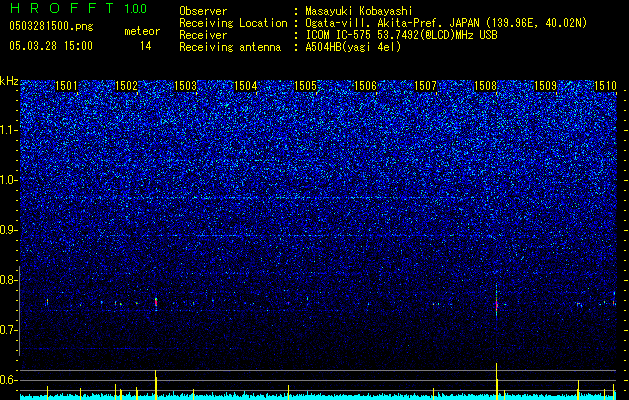Select the 1503 time marker
The width and height of the screenshot is (629, 400).
pos(186,86)
